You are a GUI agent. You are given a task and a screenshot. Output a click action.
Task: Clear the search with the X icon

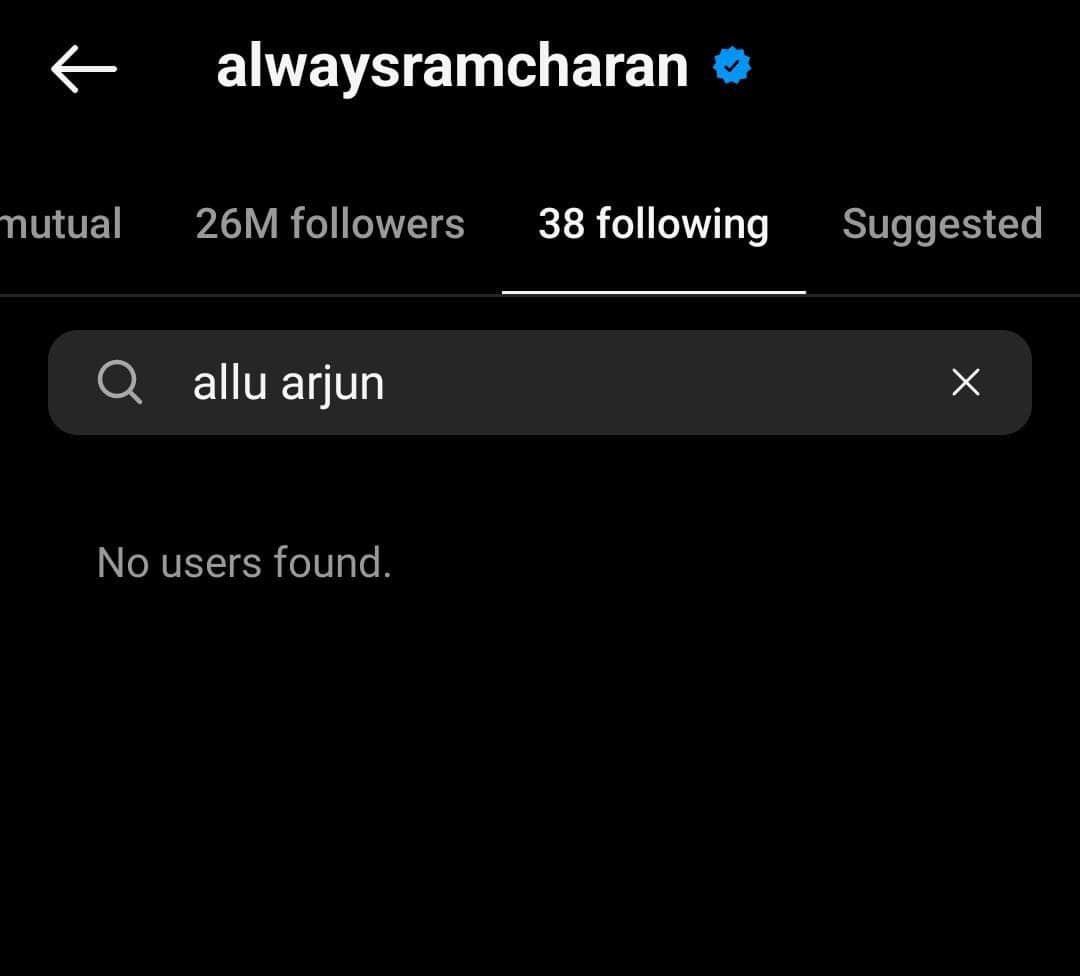click(x=966, y=382)
